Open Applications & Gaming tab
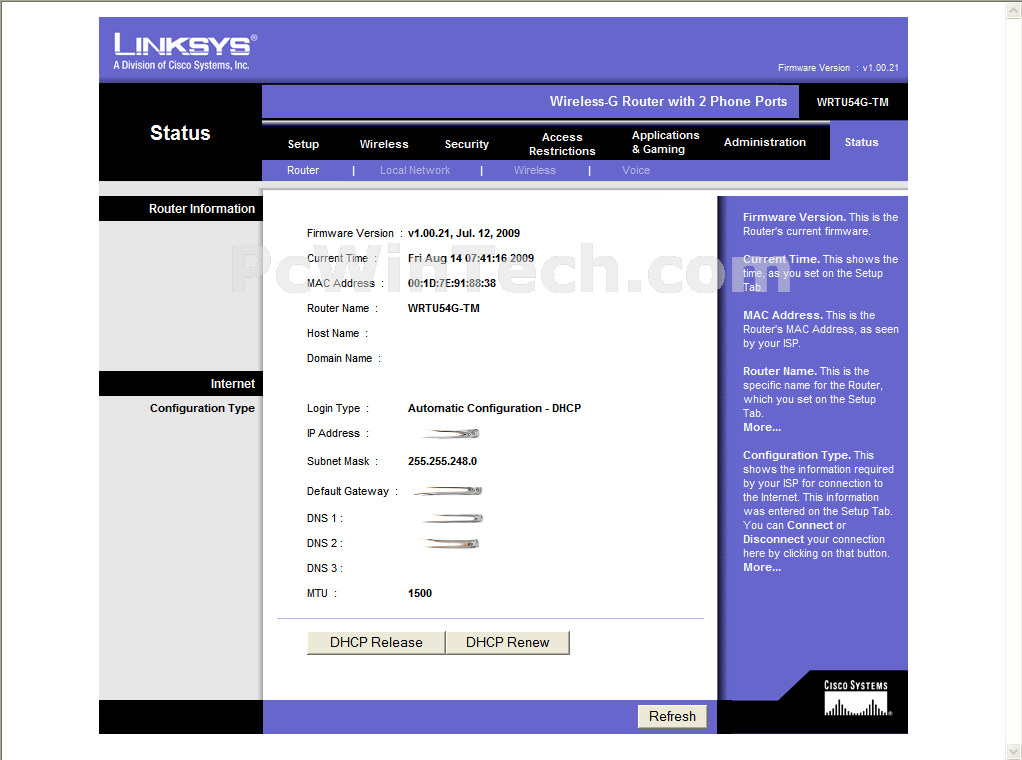 pos(665,142)
